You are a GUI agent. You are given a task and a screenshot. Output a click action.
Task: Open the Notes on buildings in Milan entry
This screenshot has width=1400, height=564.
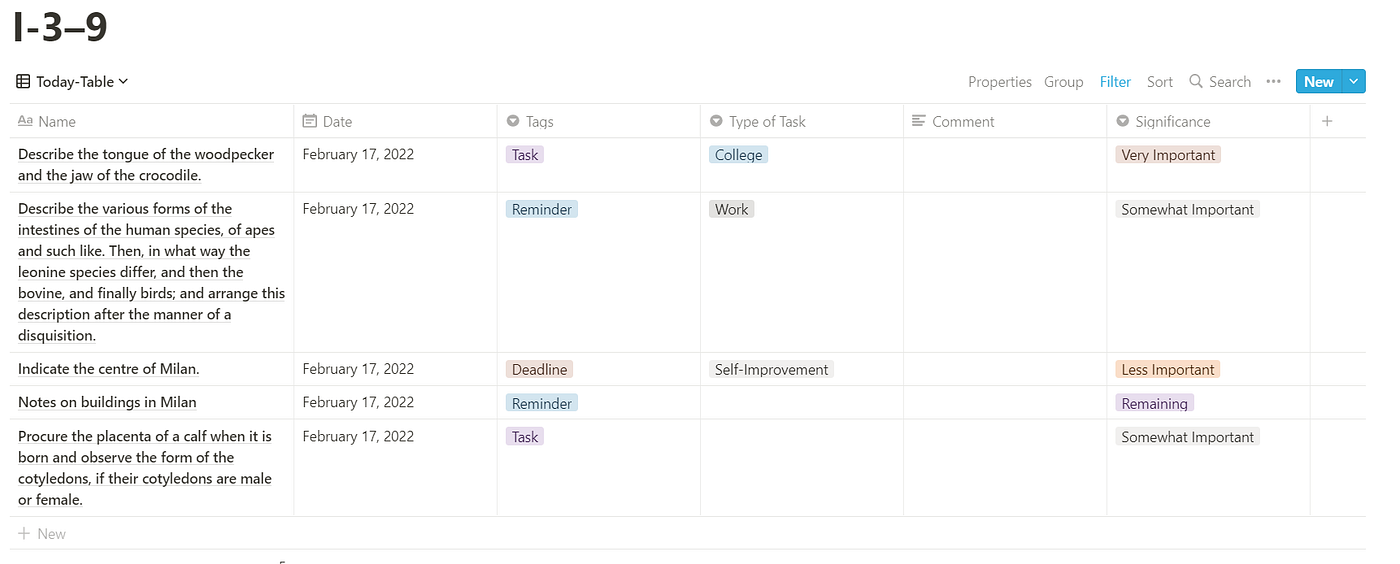tap(107, 403)
